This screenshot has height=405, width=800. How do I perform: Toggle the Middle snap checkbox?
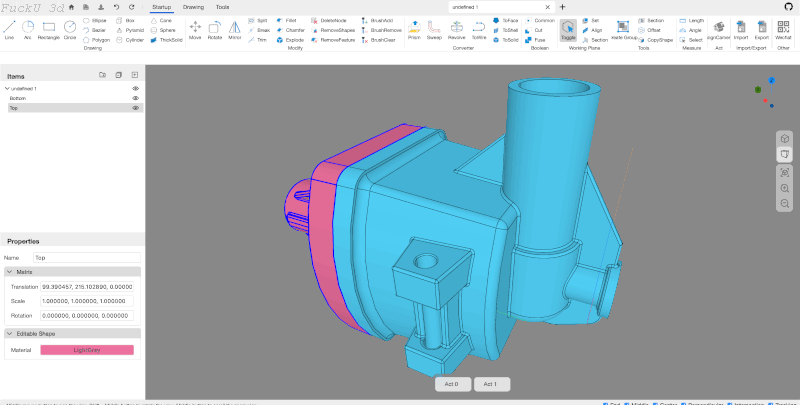tap(627, 403)
